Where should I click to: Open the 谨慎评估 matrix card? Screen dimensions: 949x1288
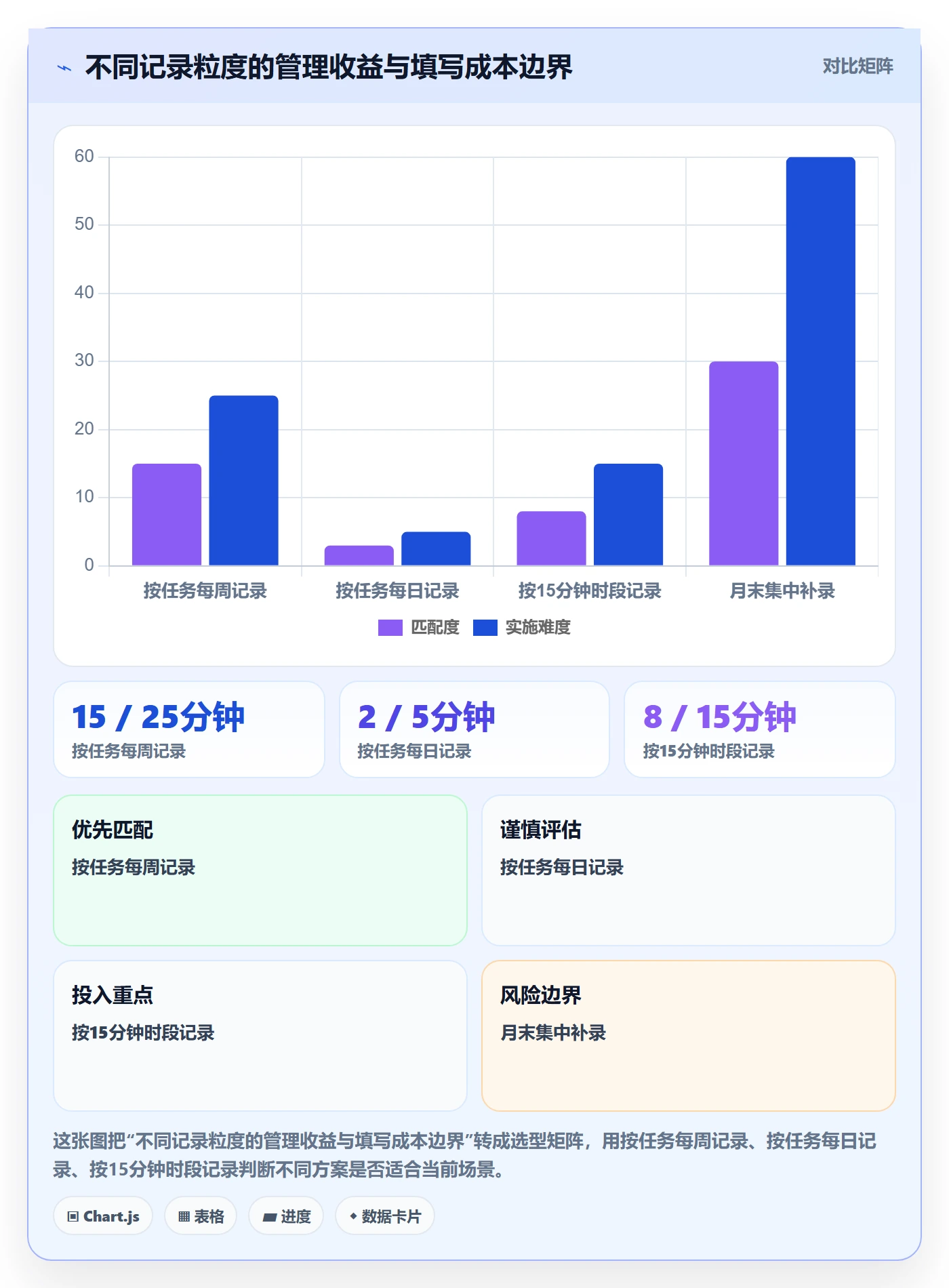pos(689,870)
